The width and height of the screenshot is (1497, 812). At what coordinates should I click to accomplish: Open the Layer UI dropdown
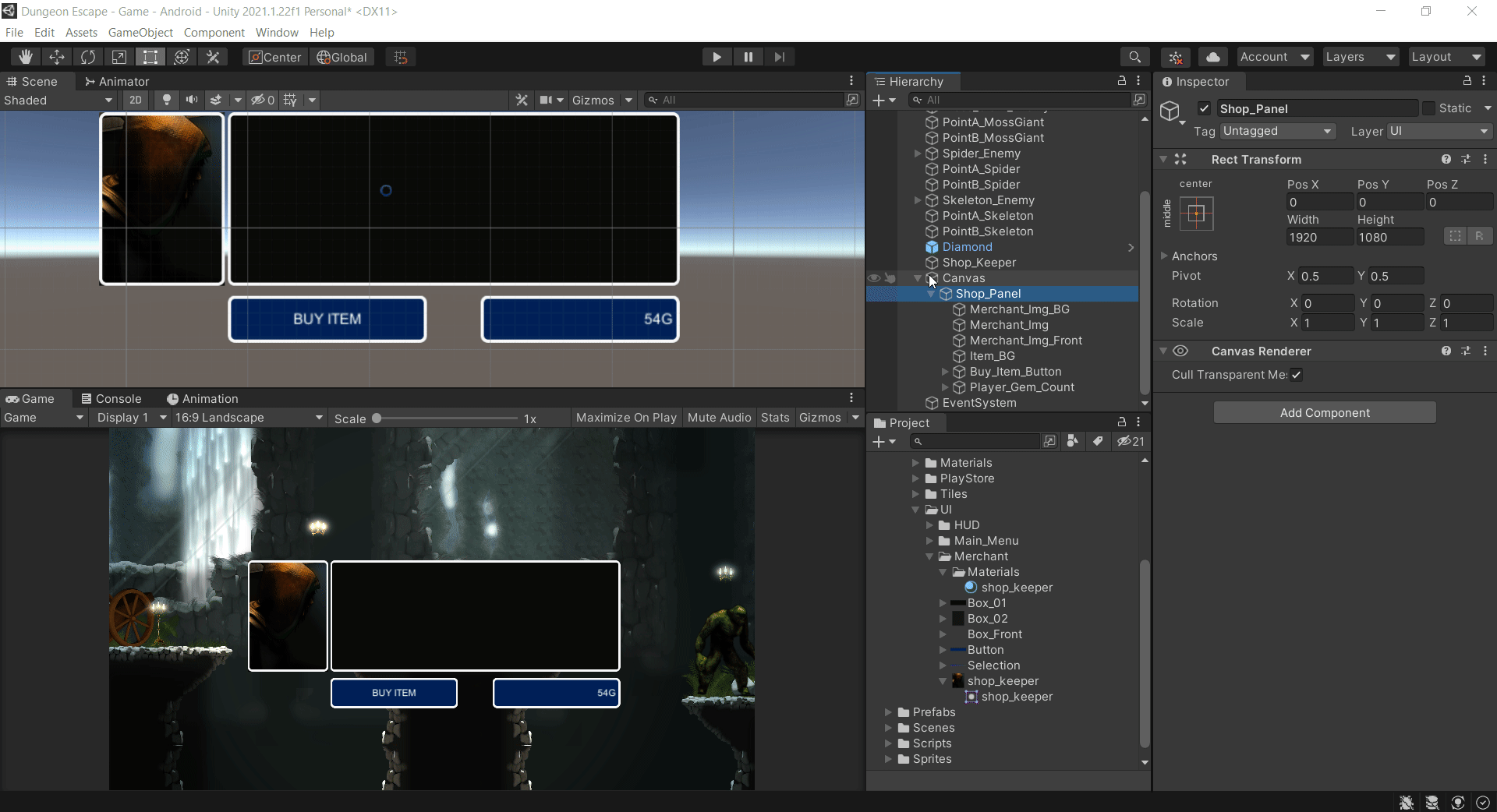click(1438, 131)
